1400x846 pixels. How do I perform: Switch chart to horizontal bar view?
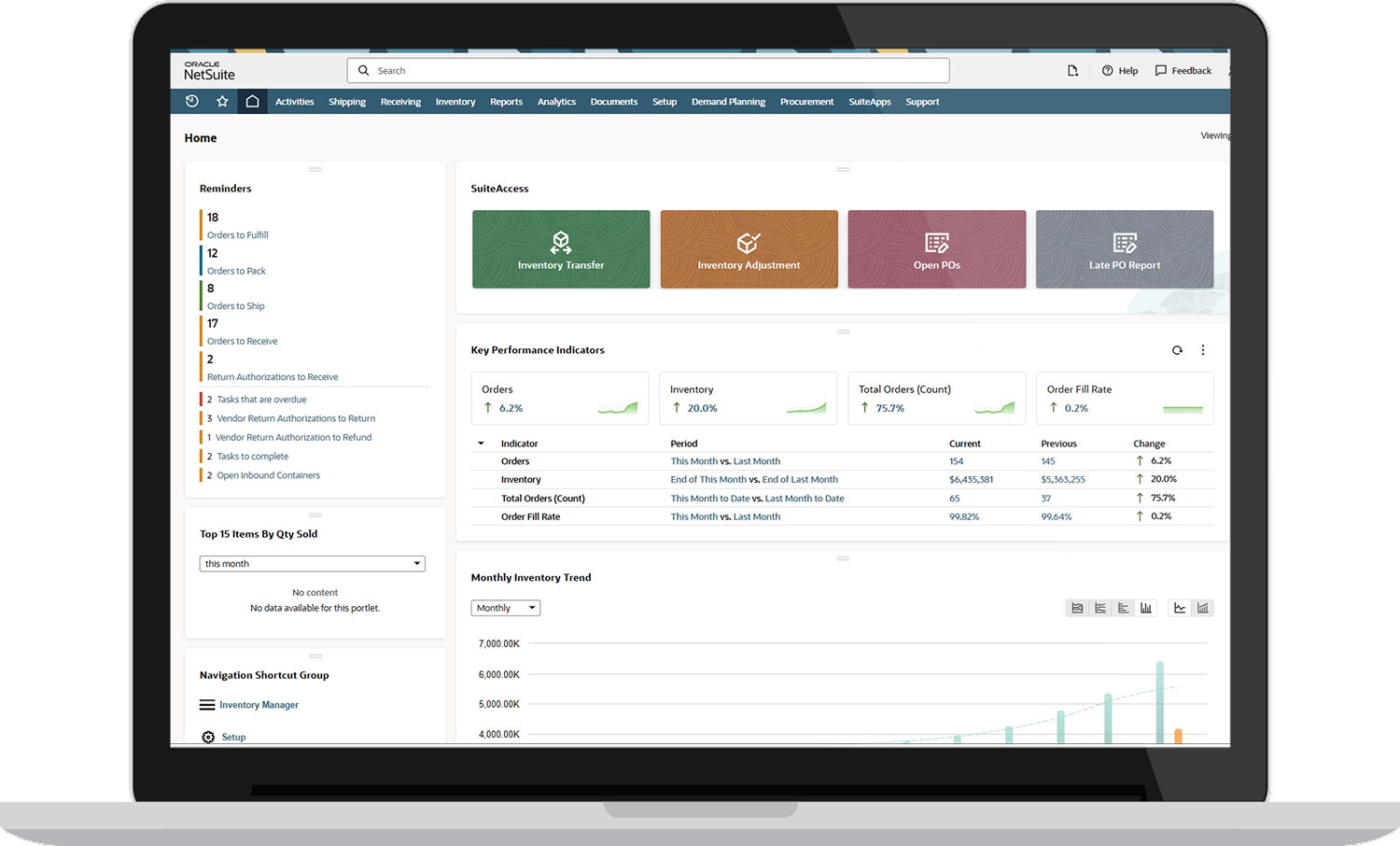(x=1123, y=608)
